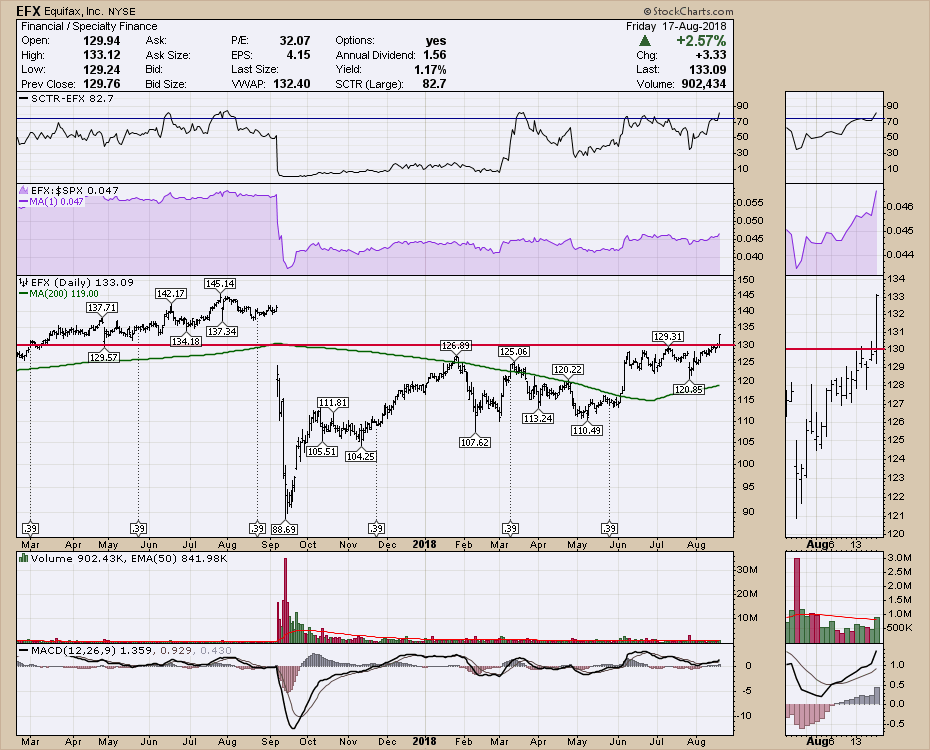This screenshot has height=750, width=930.
Task: Click the Financial / Specialty Finance sector text
Action: pos(89,26)
